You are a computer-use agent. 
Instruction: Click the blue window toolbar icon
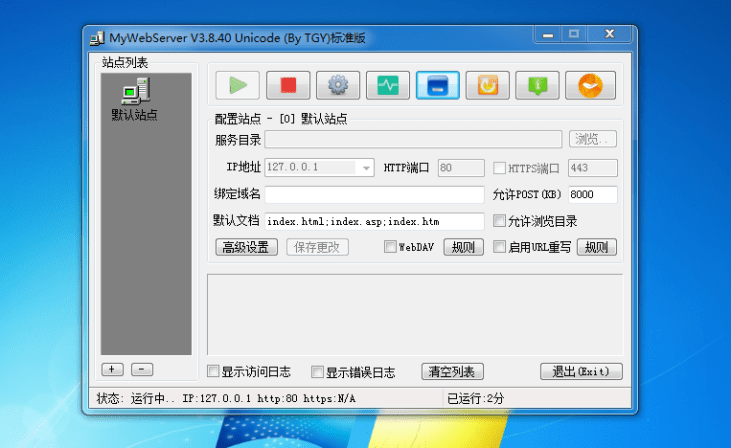pos(438,85)
